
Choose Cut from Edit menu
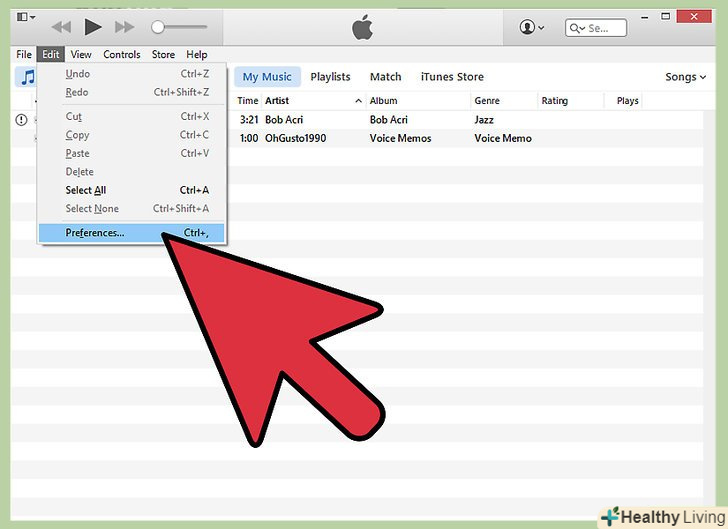point(132,116)
